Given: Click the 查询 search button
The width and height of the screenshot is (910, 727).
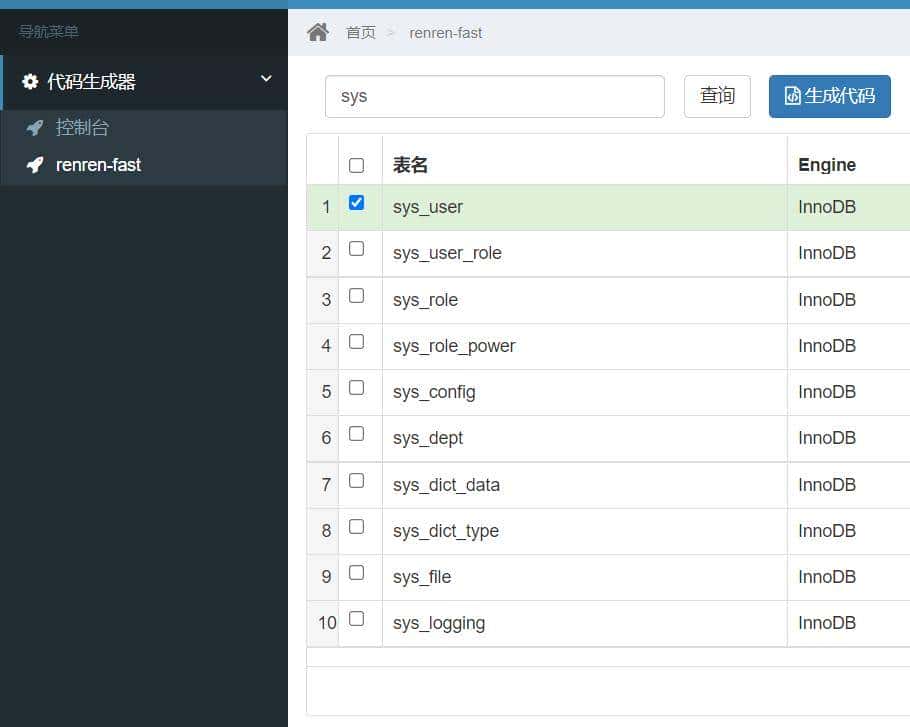Looking at the screenshot, I should point(717,96).
